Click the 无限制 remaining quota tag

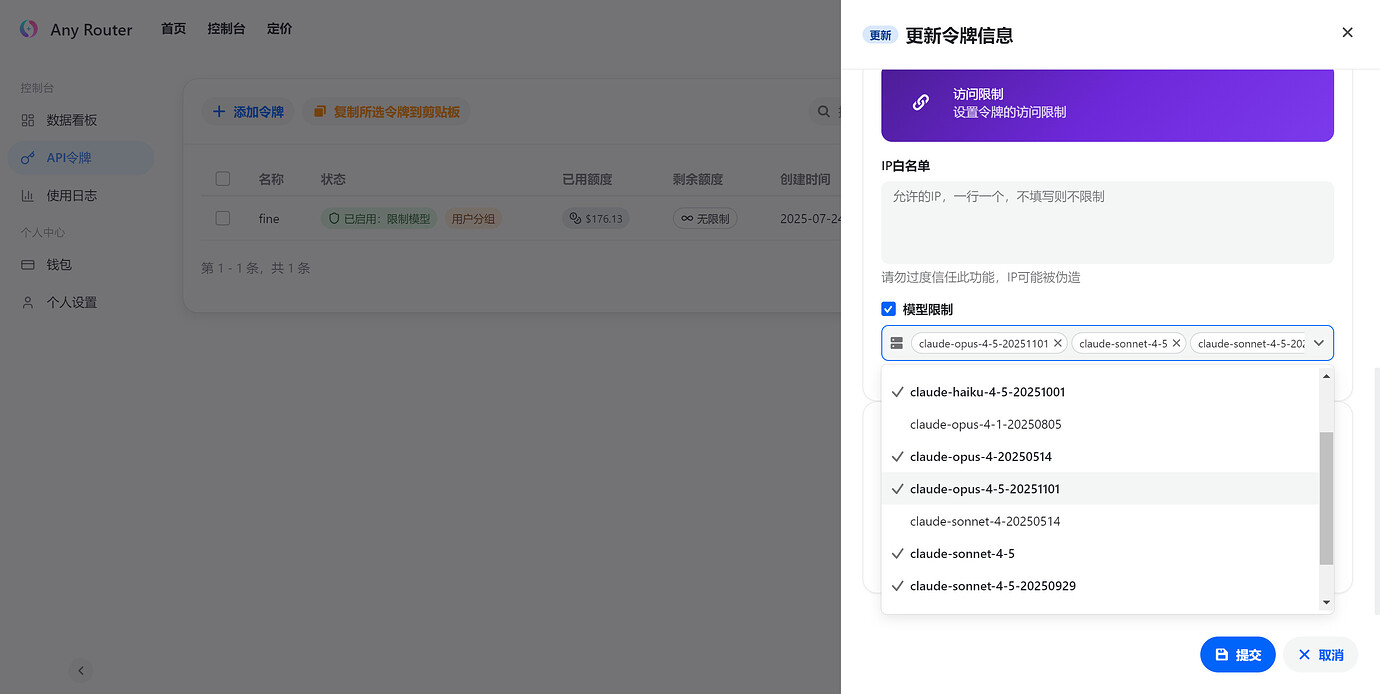point(705,218)
